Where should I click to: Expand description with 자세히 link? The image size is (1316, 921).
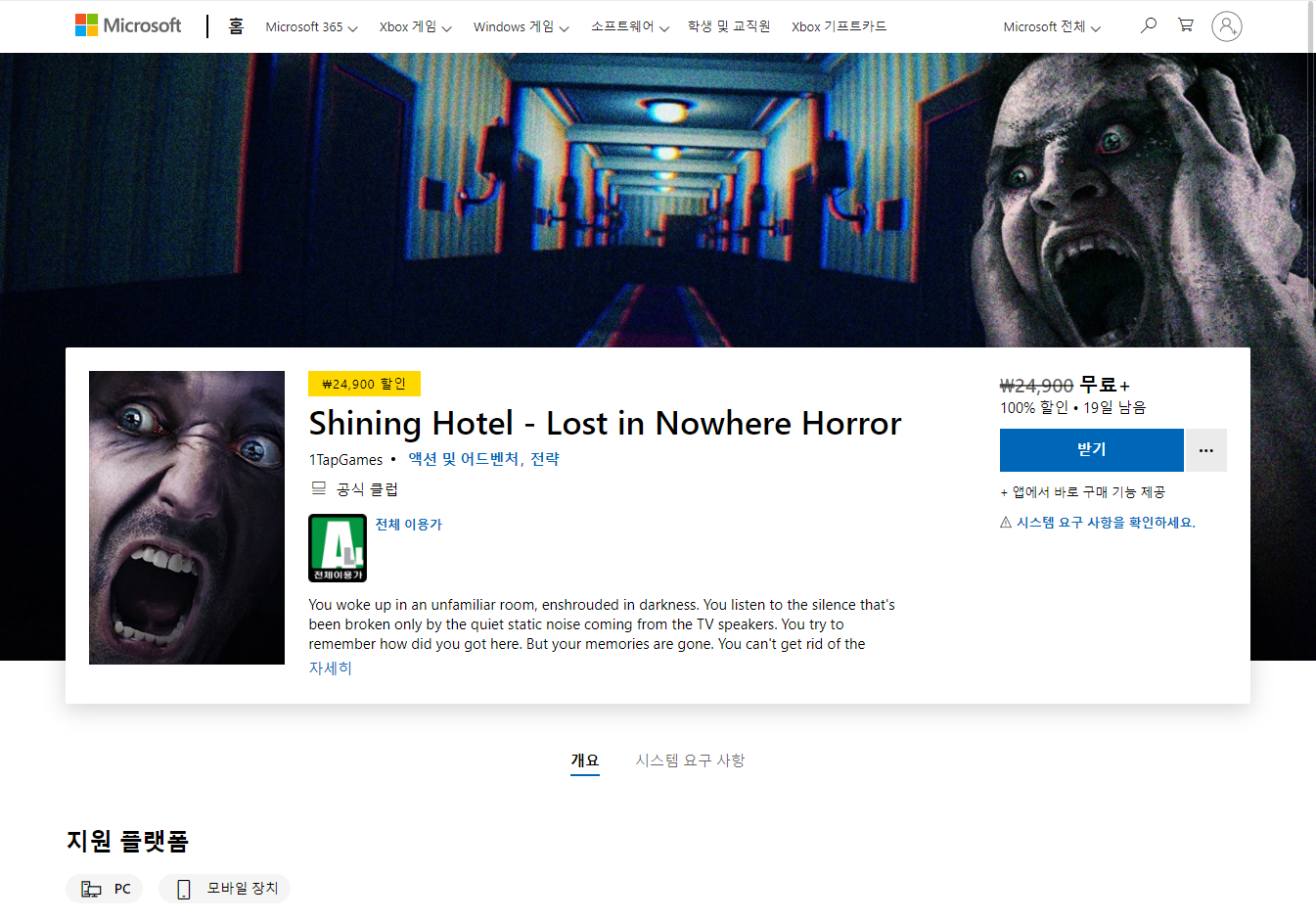[x=331, y=668]
